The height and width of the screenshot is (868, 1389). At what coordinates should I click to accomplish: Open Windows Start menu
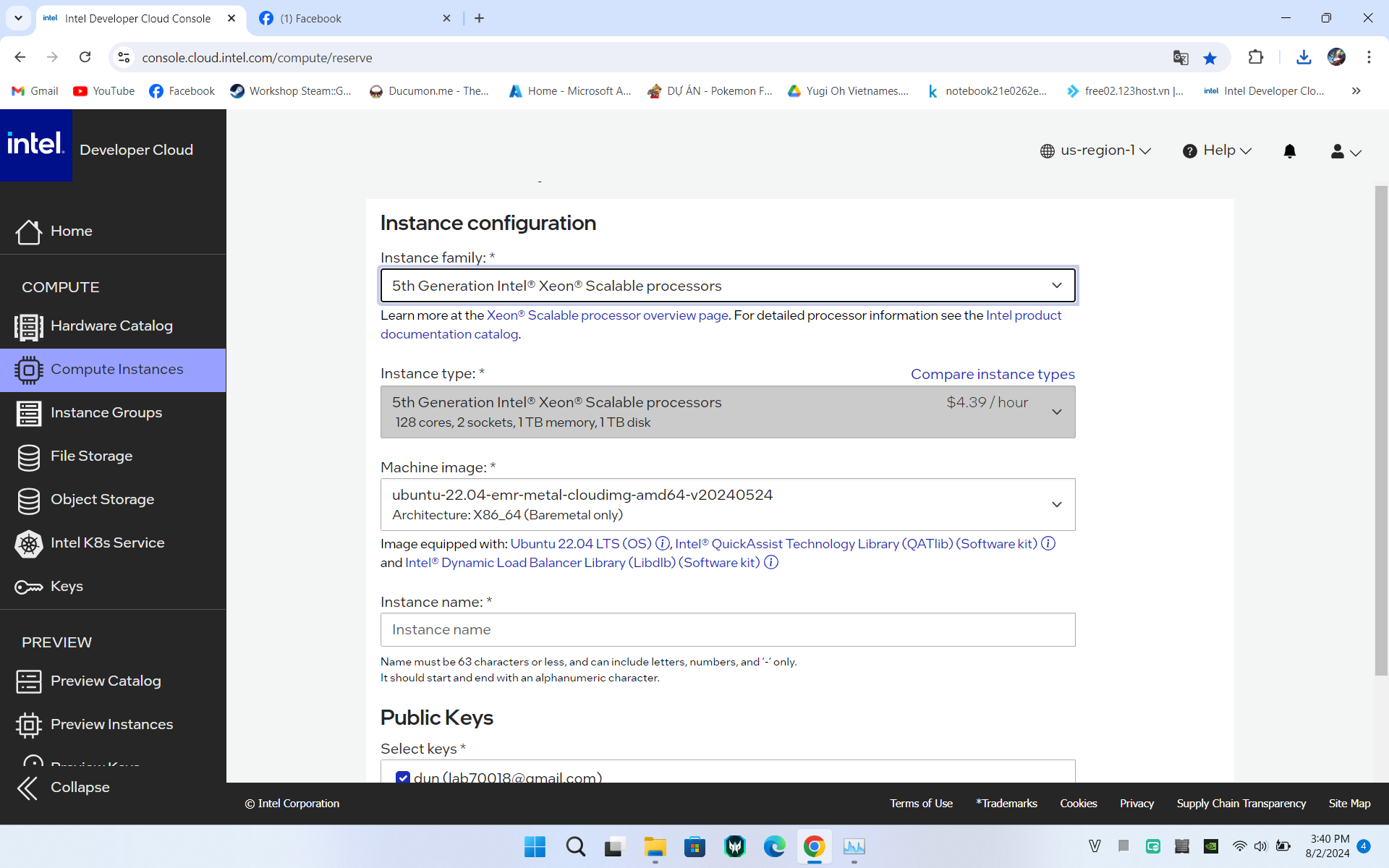point(535,846)
